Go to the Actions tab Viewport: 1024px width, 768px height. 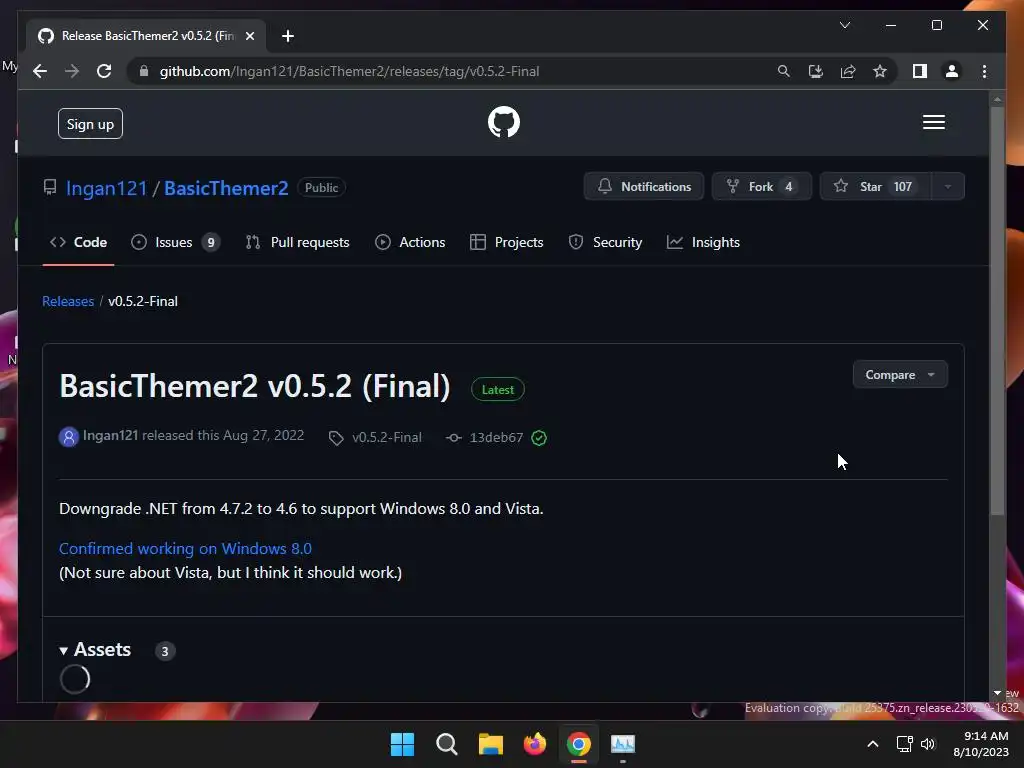click(x=410, y=242)
